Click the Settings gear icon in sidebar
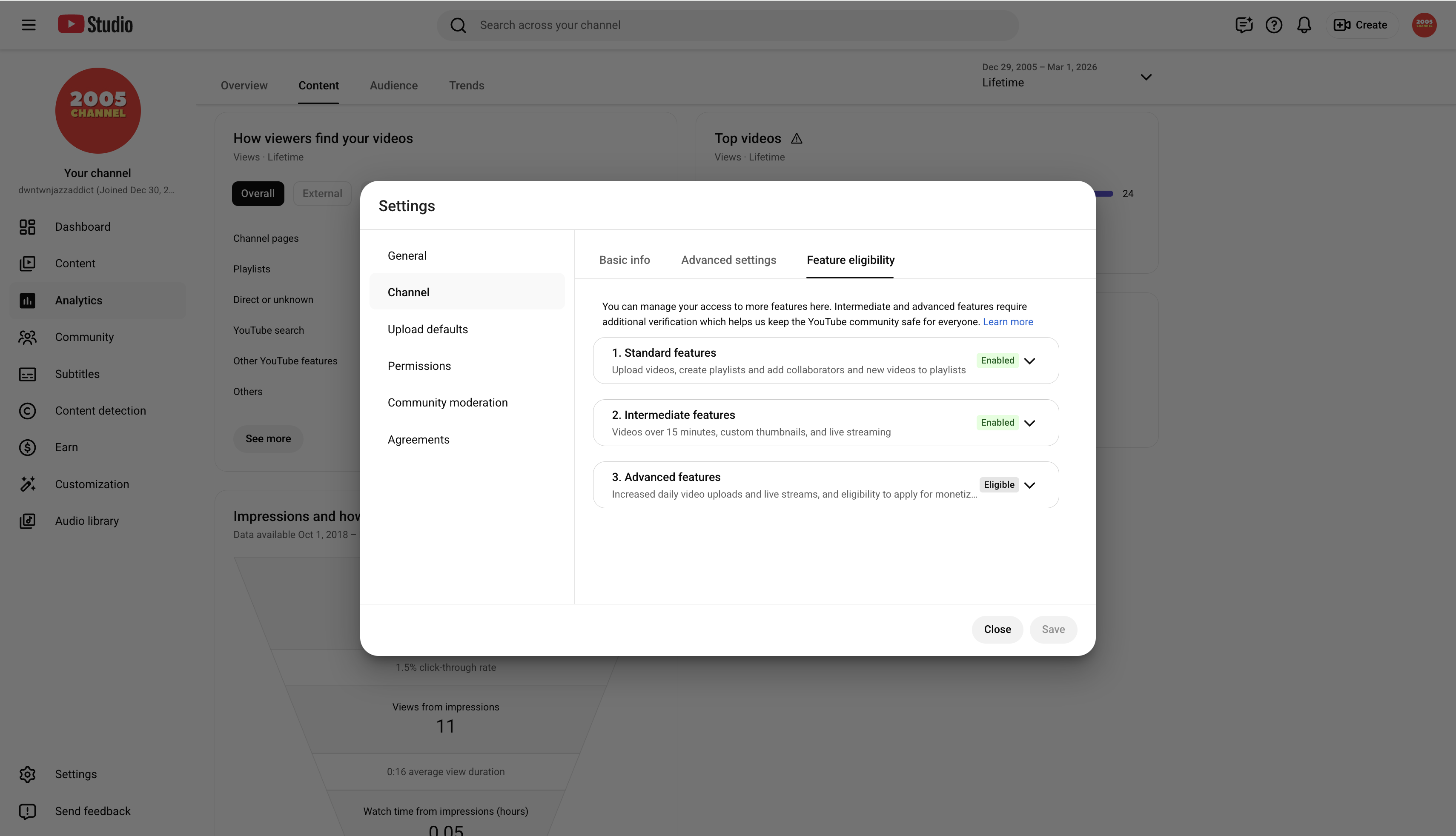1456x836 pixels. tap(28, 775)
